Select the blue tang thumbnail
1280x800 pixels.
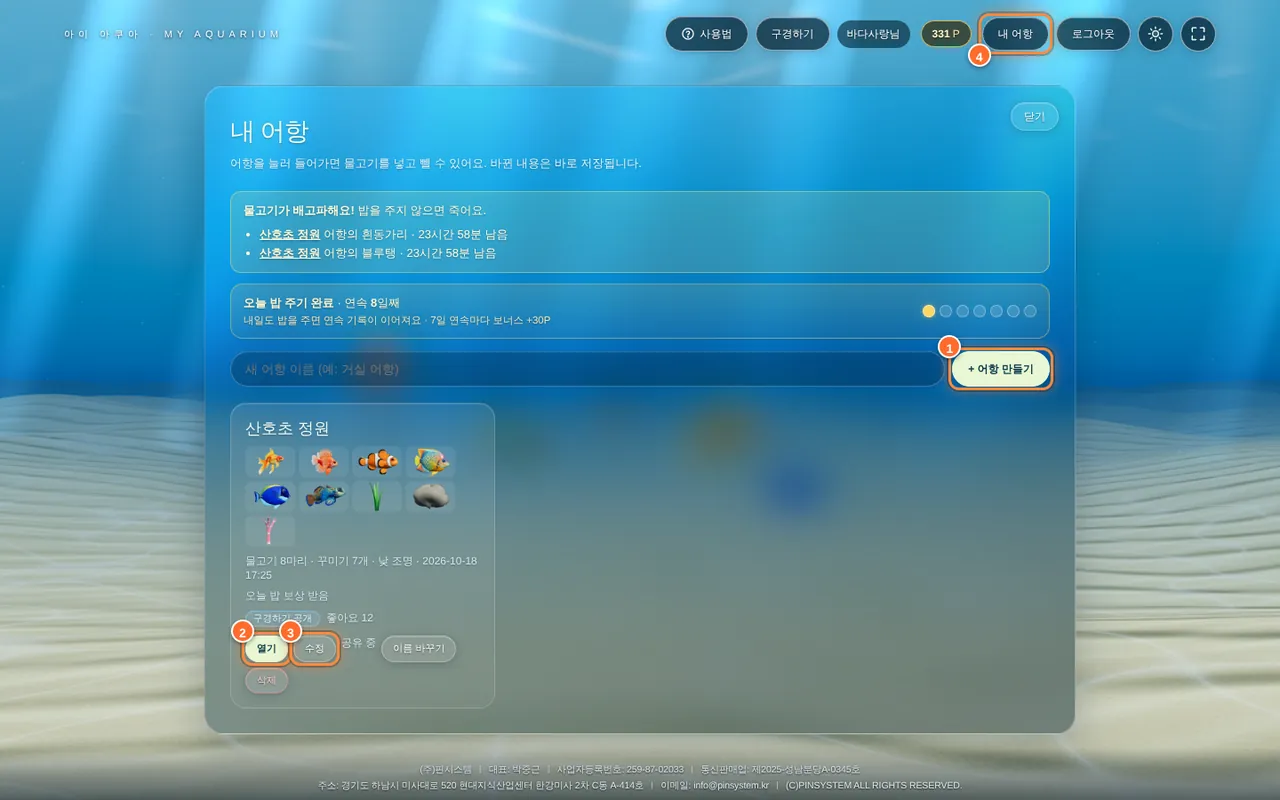tap(270, 496)
